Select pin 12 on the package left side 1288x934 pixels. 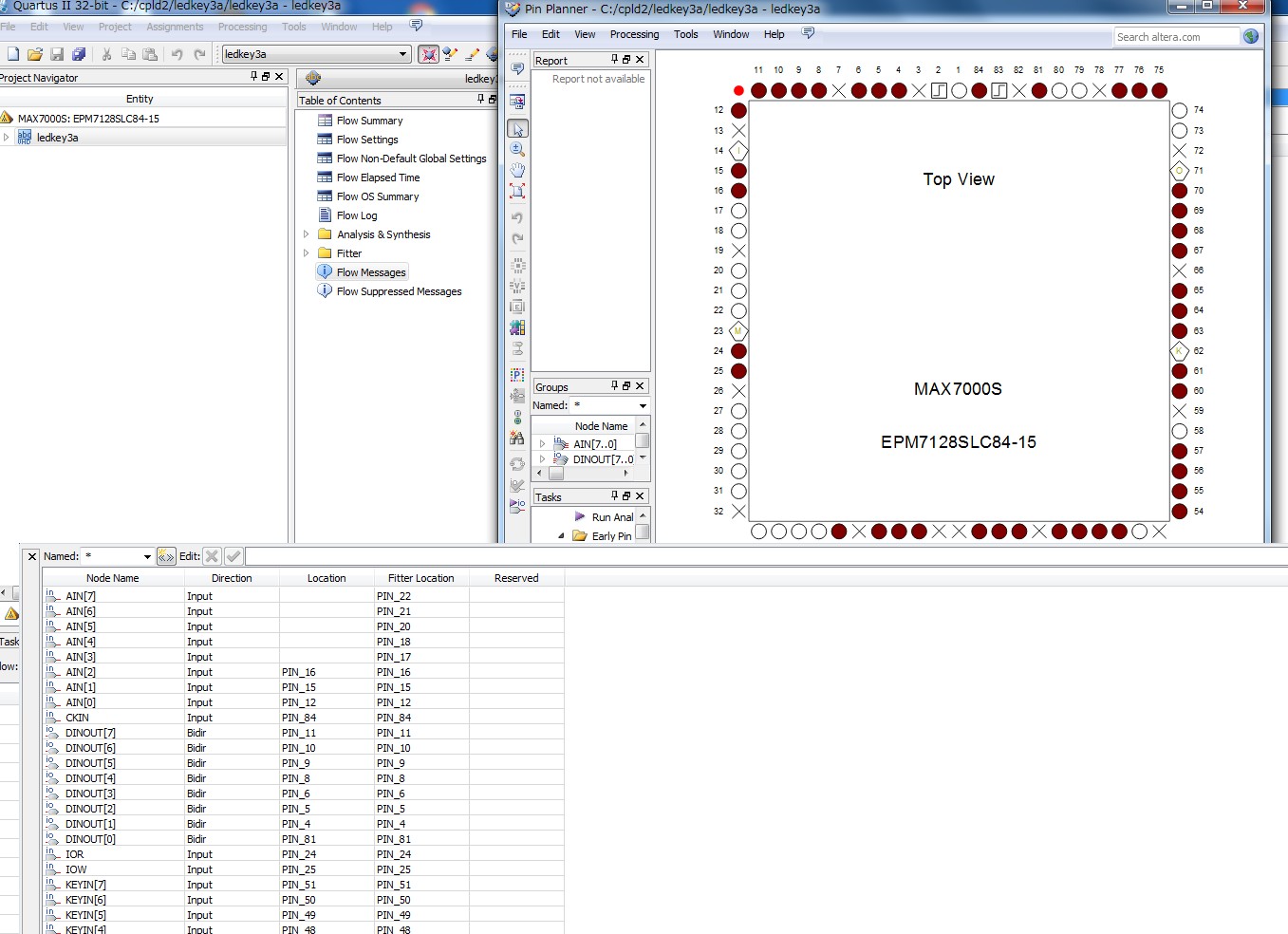739,110
